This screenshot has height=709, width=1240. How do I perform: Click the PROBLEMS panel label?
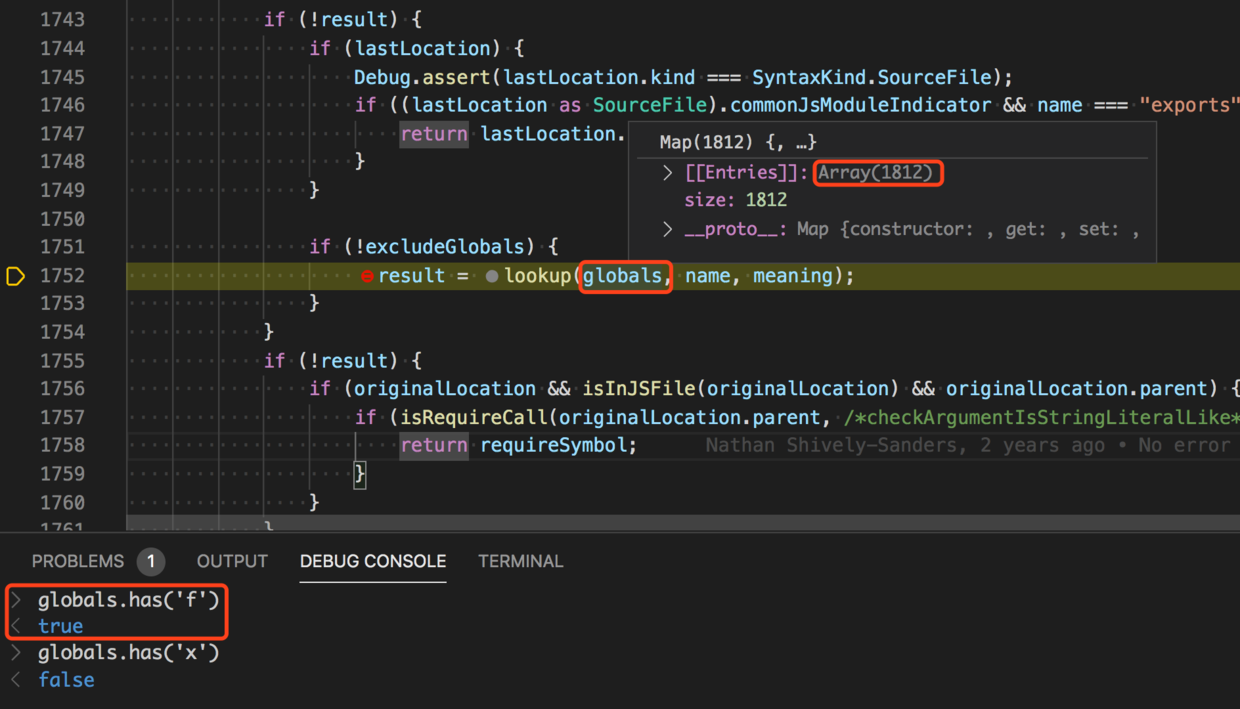coord(78,561)
